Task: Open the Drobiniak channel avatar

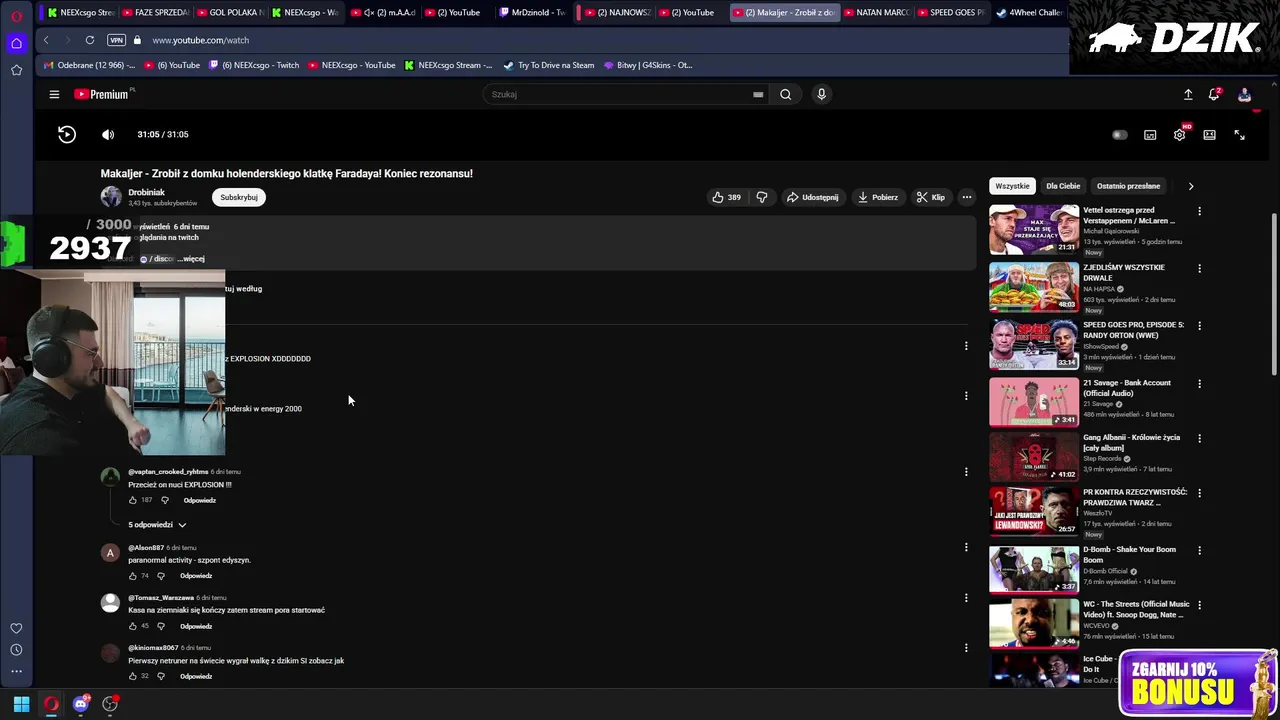Action: [x=111, y=196]
